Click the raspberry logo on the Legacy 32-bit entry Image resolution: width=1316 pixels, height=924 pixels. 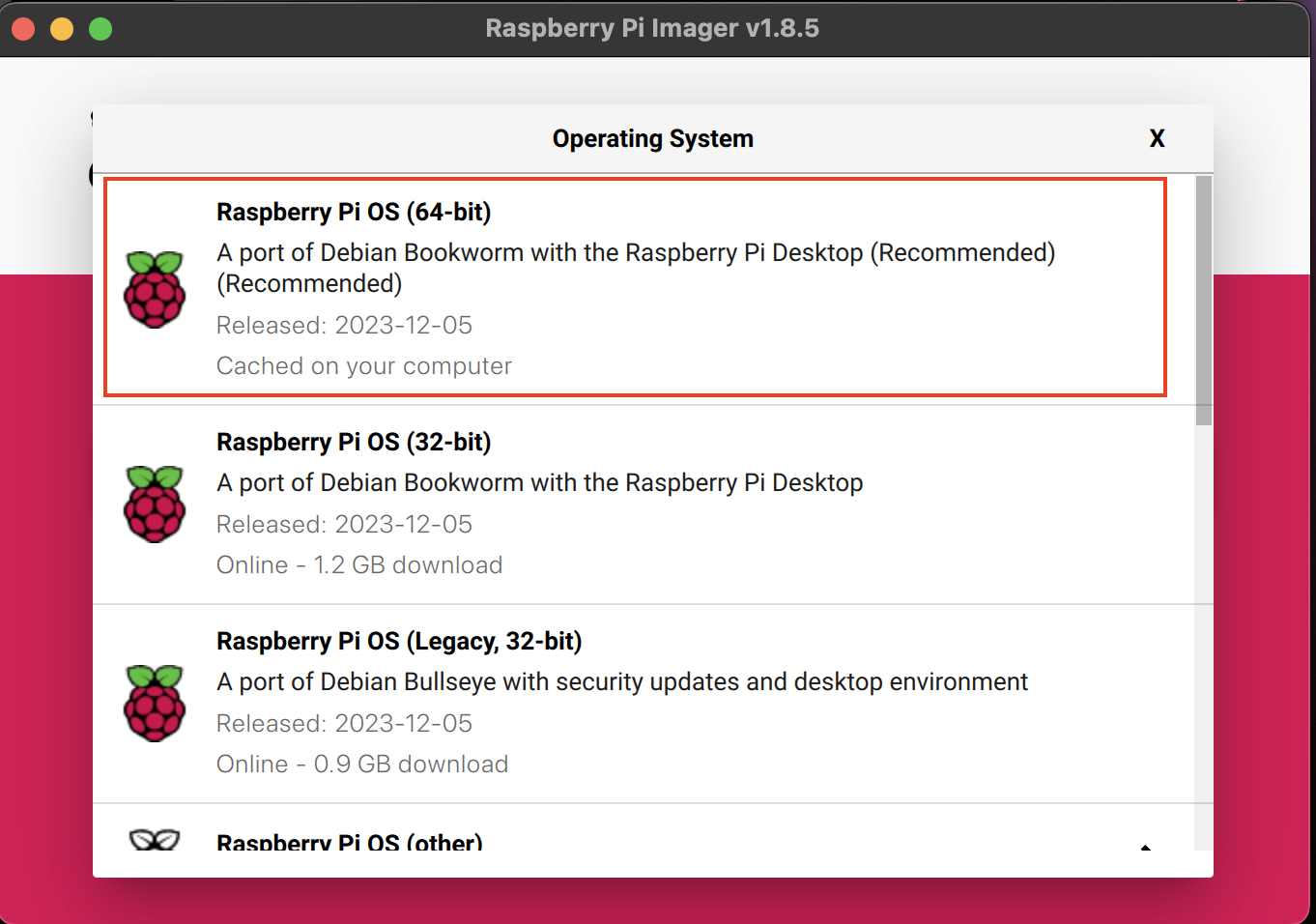pos(155,703)
